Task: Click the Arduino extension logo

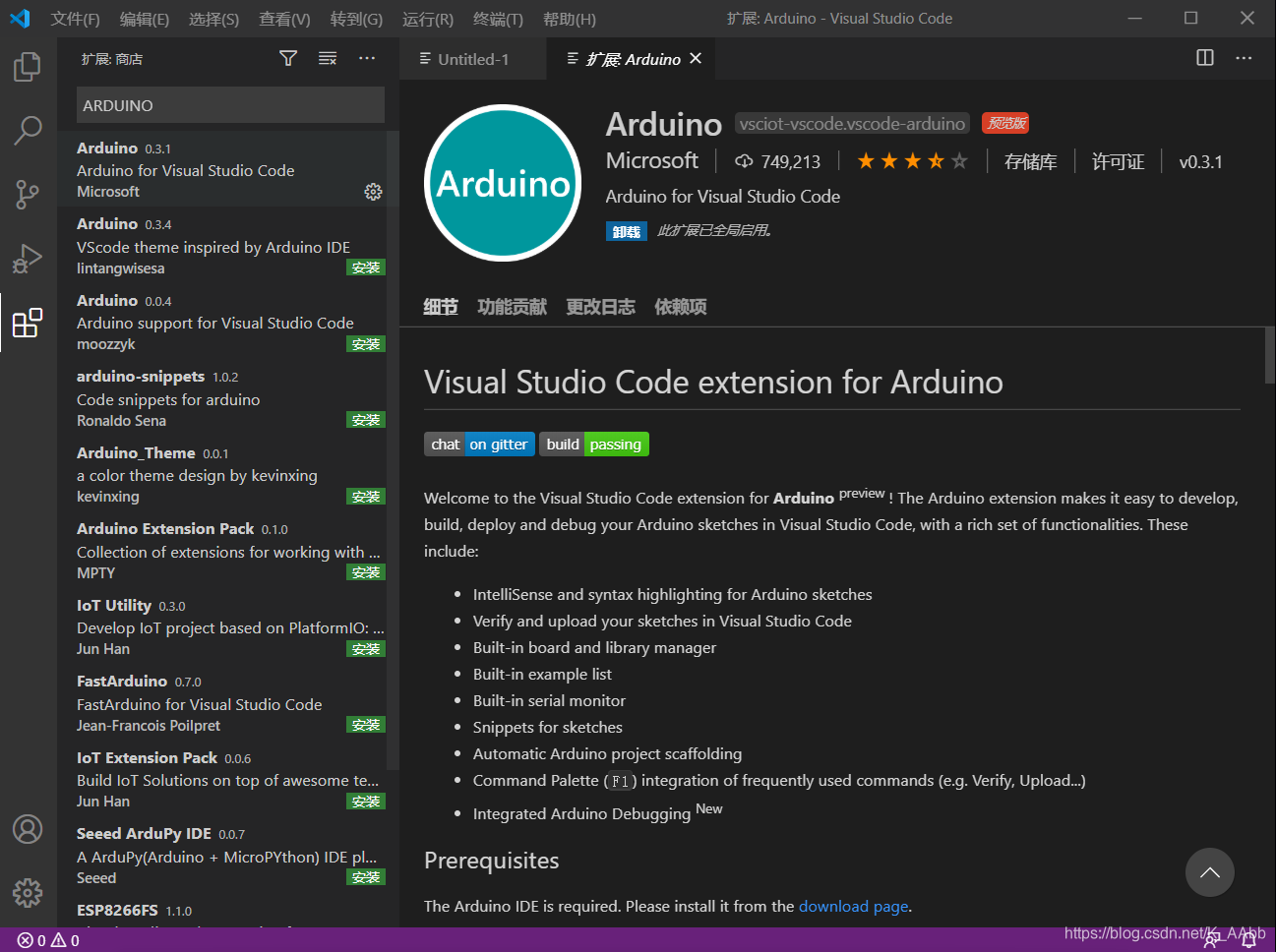Action: tap(503, 183)
